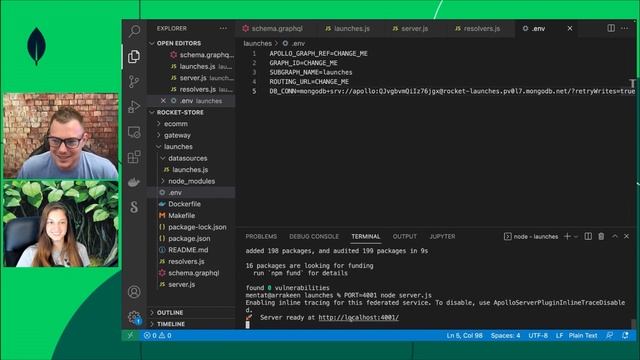The image size is (640, 360).
Task: Kill terminal with trash icon
Action: pos(601,236)
